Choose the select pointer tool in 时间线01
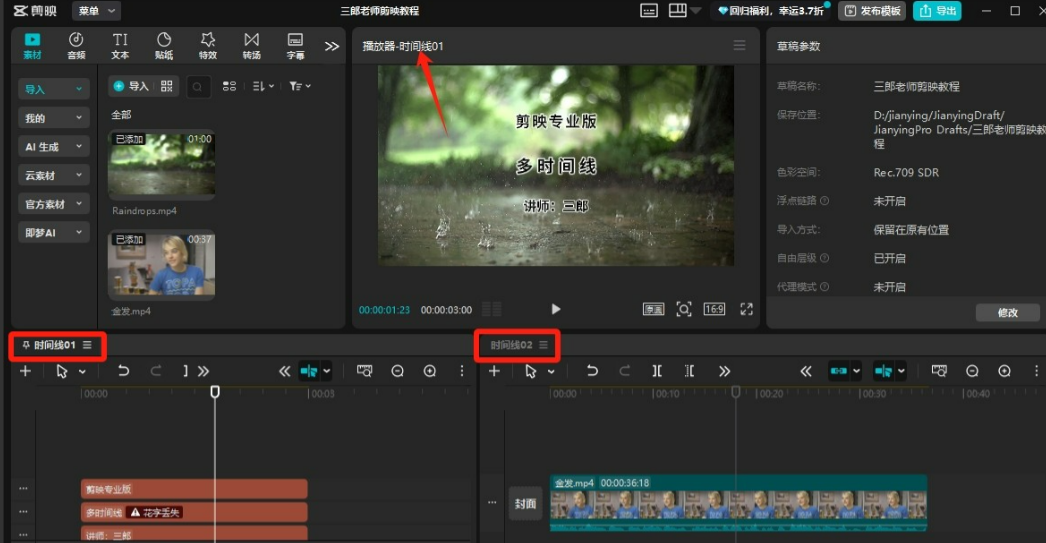Image resolution: width=1046 pixels, height=543 pixels. [61, 371]
